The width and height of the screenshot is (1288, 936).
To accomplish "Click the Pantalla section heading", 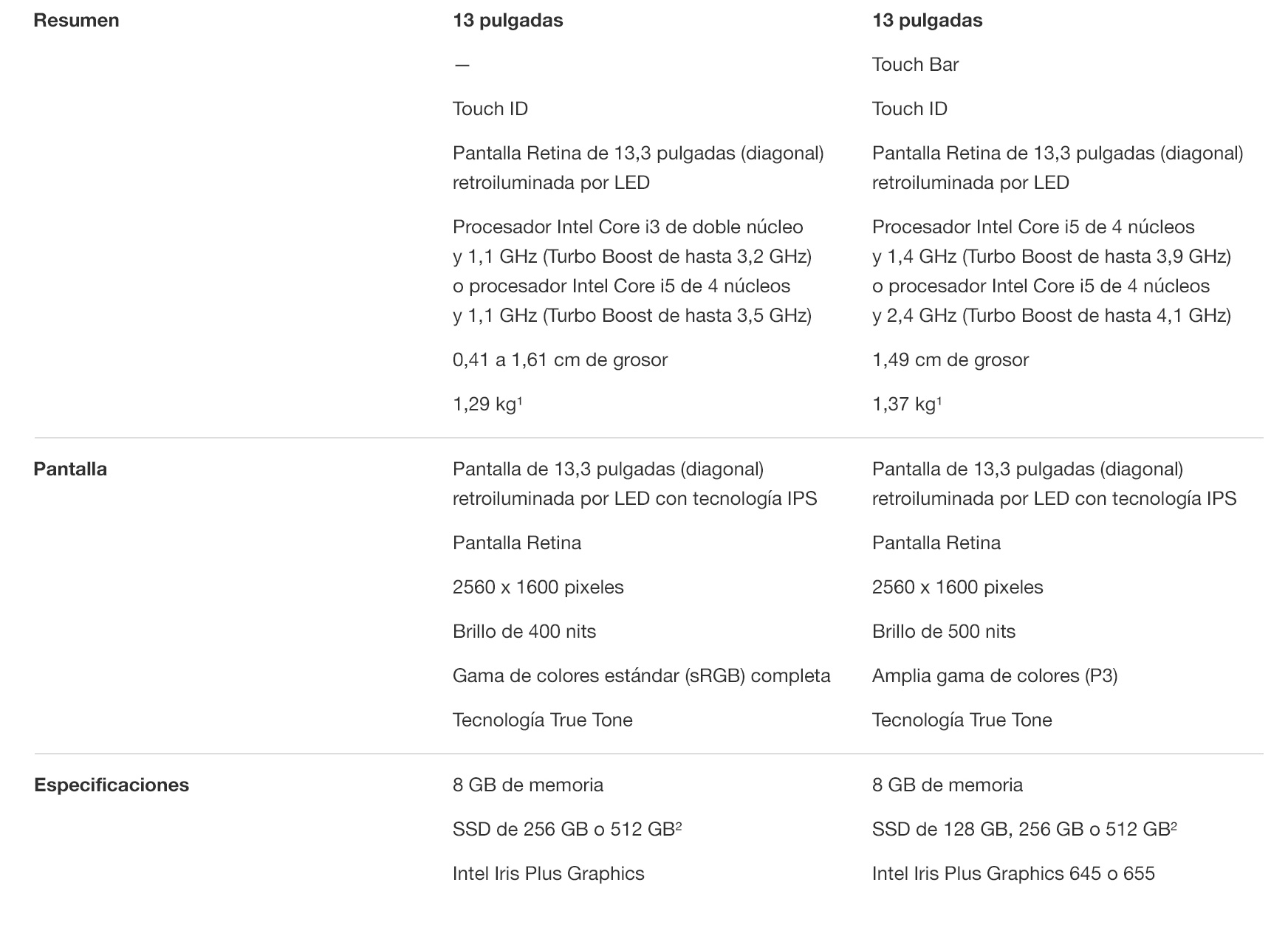I will click(x=70, y=469).
